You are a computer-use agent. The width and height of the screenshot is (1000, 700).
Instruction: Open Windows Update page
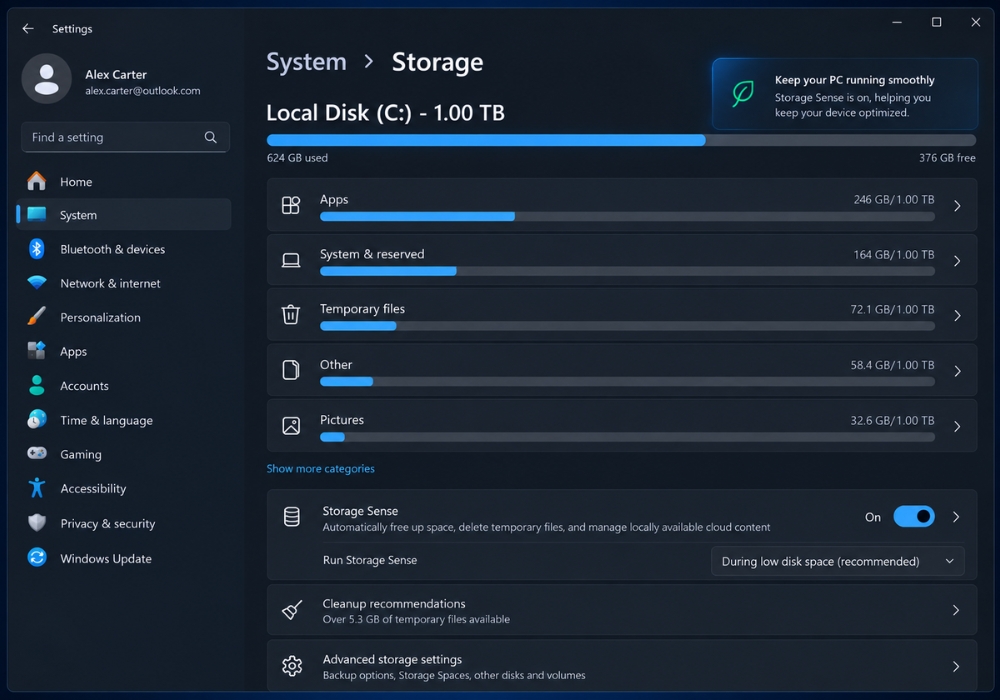click(124, 558)
